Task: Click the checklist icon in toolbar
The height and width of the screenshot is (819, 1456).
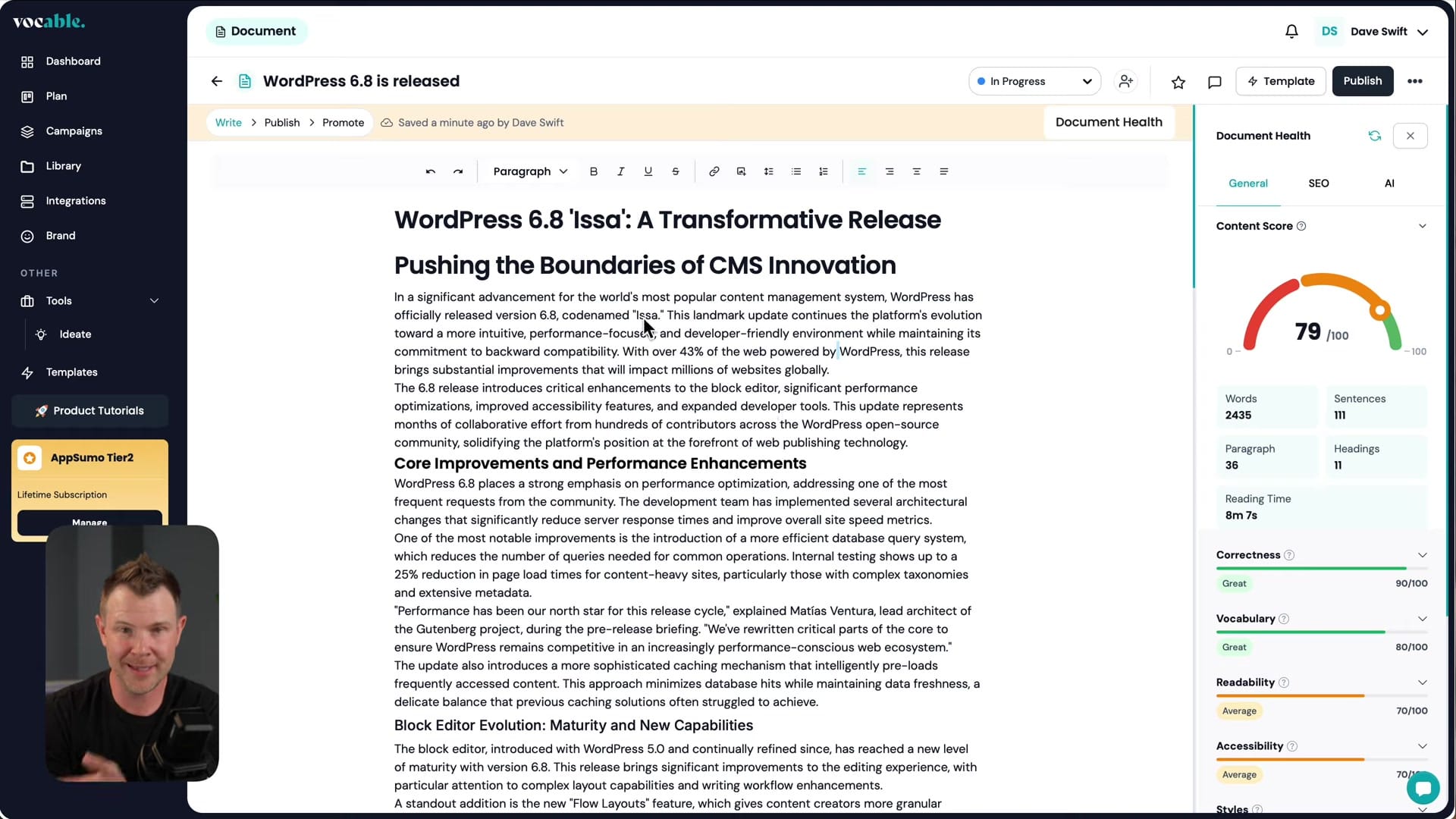Action: [x=769, y=171]
